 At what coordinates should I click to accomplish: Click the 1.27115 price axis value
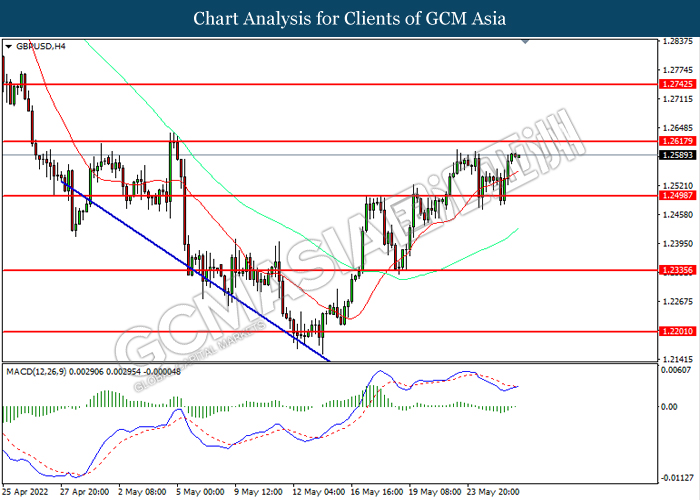tap(678, 99)
